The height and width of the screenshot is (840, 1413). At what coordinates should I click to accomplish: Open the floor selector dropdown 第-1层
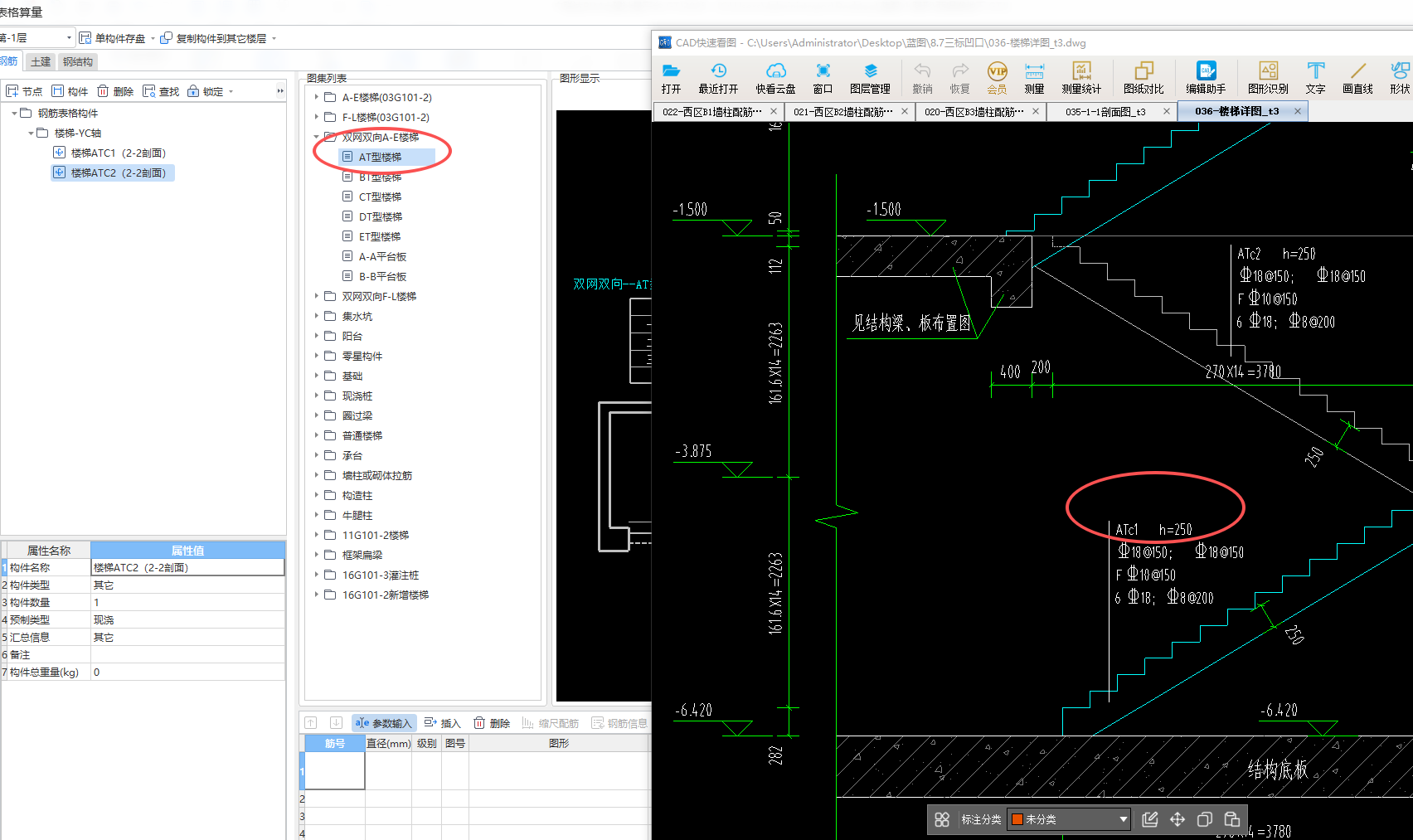[x=69, y=38]
